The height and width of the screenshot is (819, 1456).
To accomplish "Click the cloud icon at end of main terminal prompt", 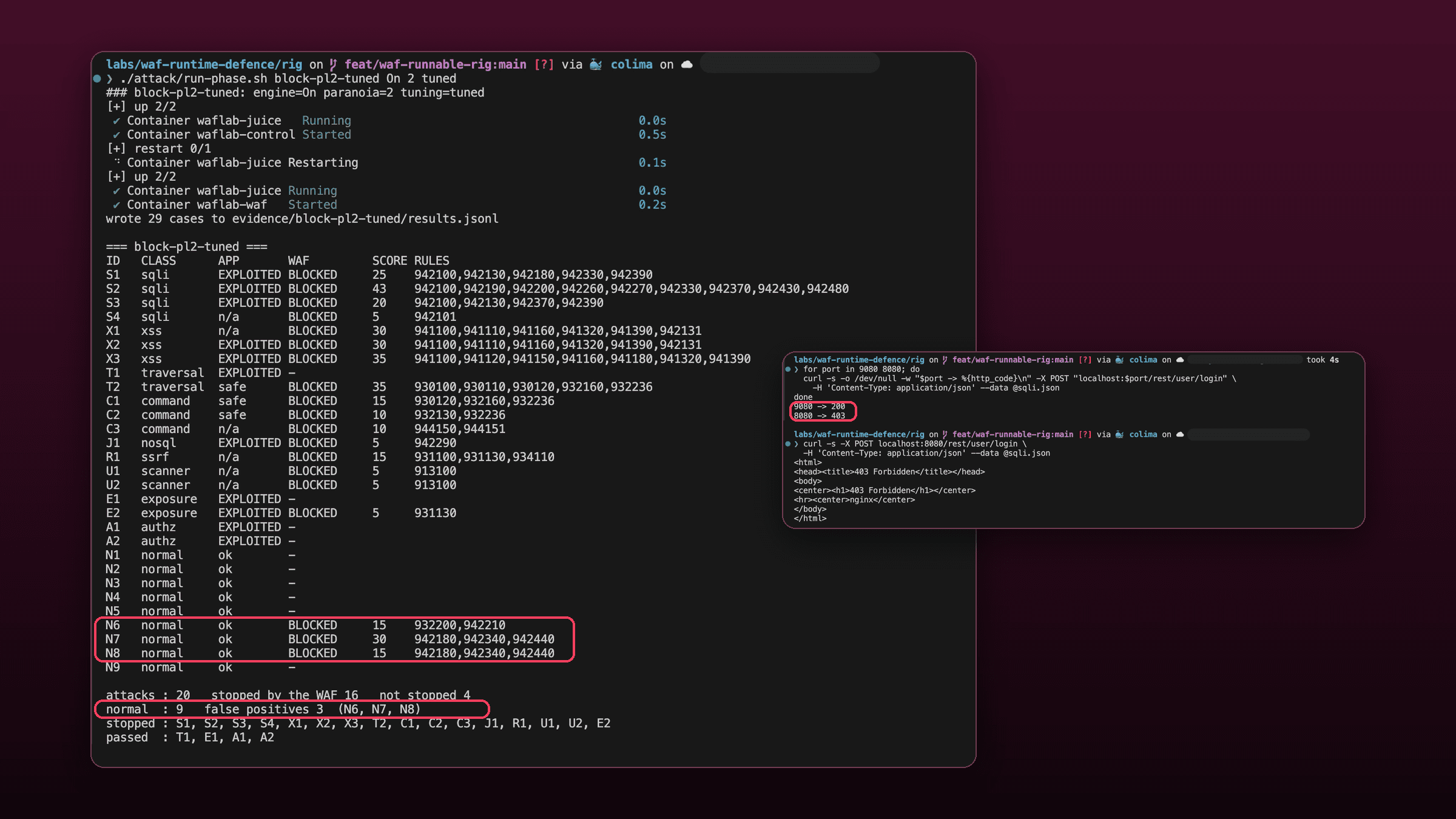I will (687, 64).
